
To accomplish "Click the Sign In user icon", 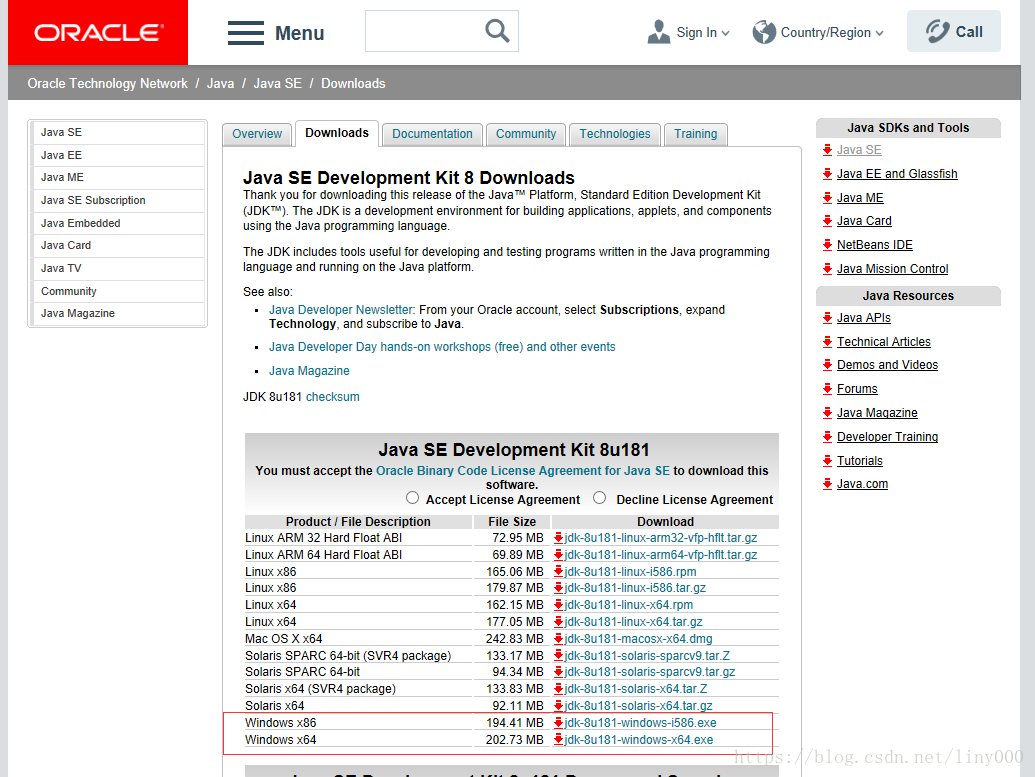I will (x=659, y=32).
